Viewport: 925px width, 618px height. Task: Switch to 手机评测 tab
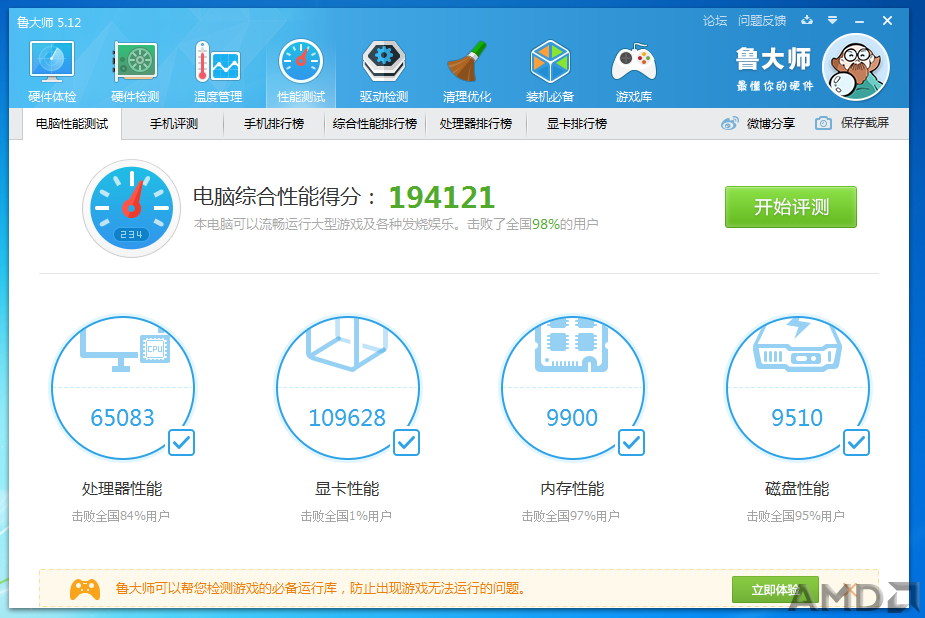pos(173,124)
